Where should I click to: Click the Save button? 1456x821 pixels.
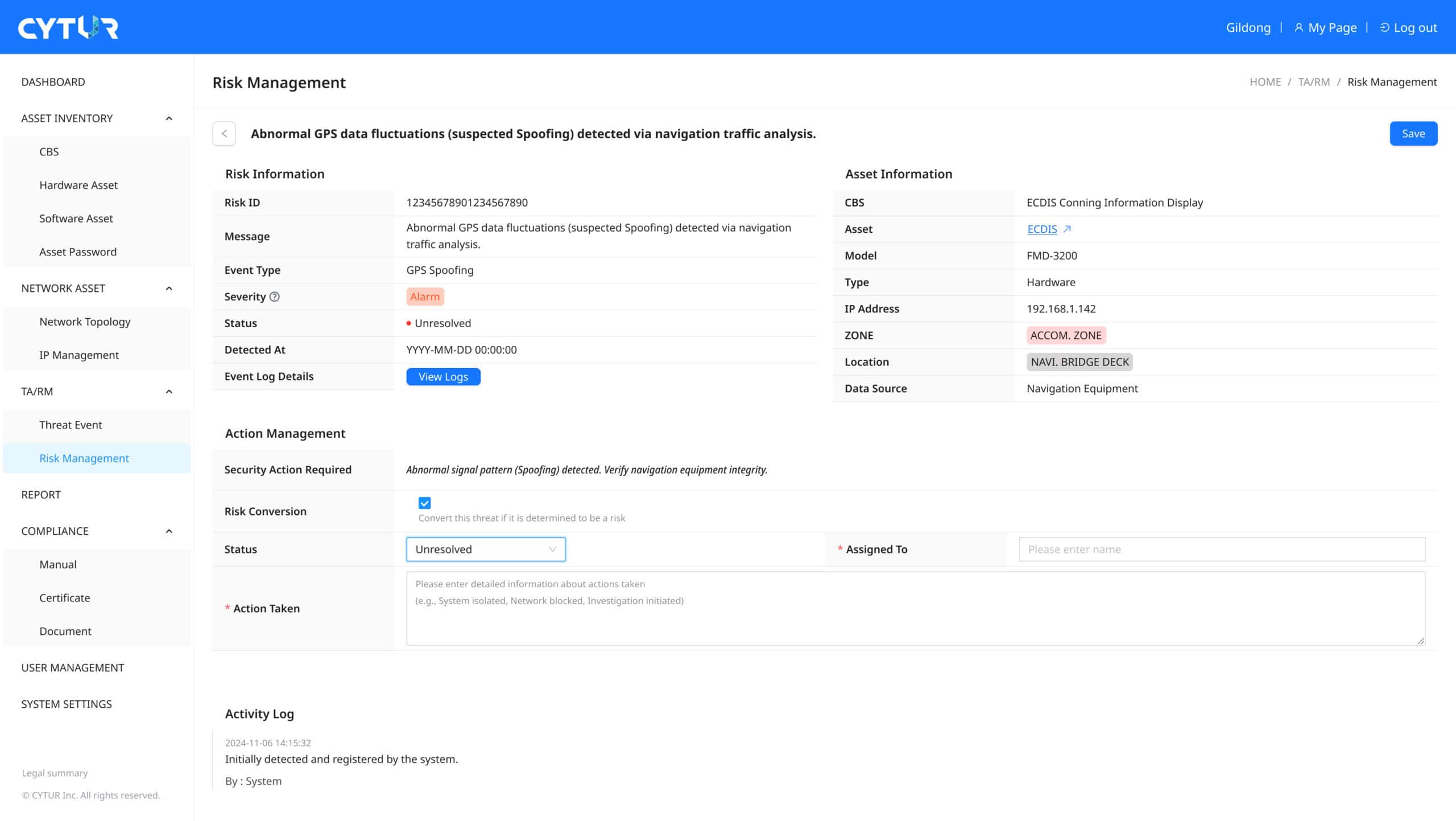coord(1413,134)
